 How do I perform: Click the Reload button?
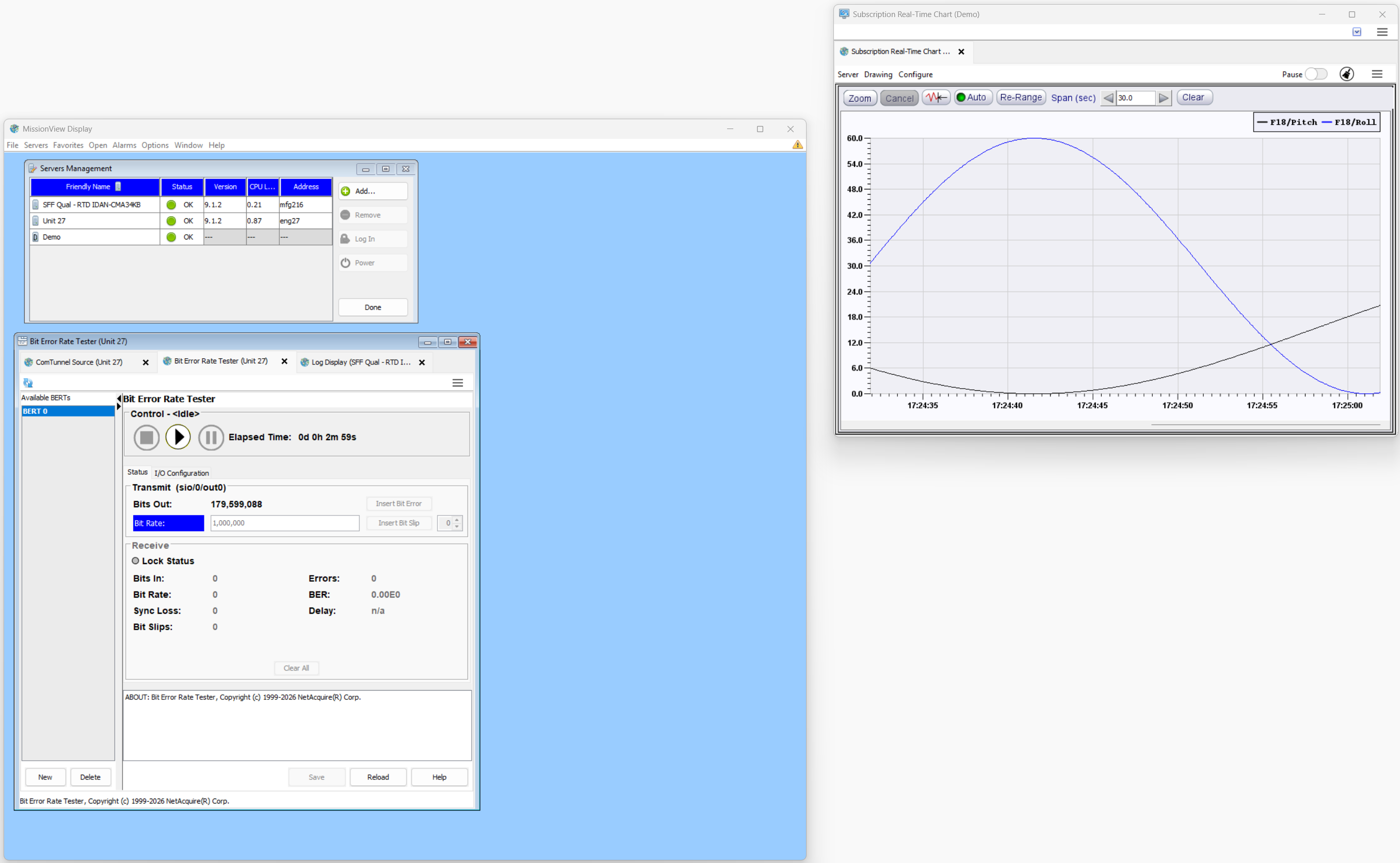(x=378, y=777)
